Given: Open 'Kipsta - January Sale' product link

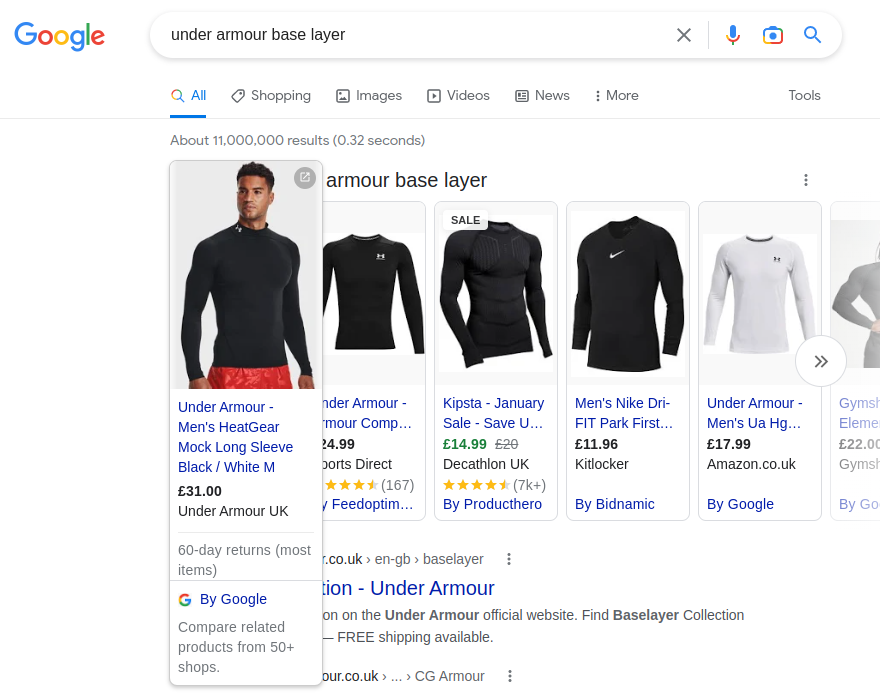Looking at the screenshot, I should click(x=493, y=413).
